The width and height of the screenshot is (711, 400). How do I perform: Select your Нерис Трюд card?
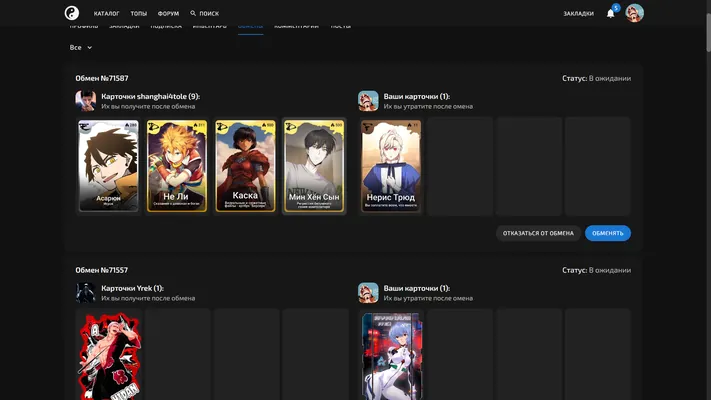tap(391, 166)
